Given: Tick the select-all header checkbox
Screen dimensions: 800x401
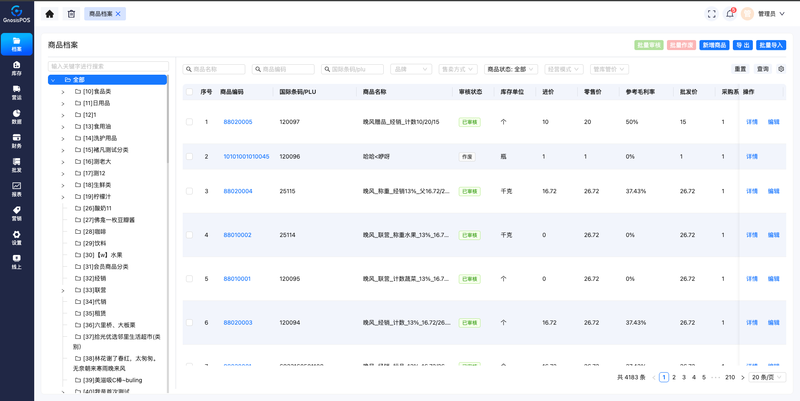Looking at the screenshot, I should [x=189, y=92].
